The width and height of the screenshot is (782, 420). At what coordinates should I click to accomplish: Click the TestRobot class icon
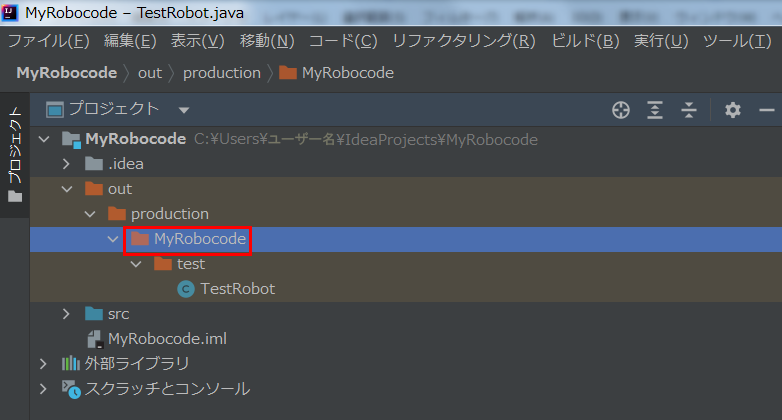coord(186,288)
